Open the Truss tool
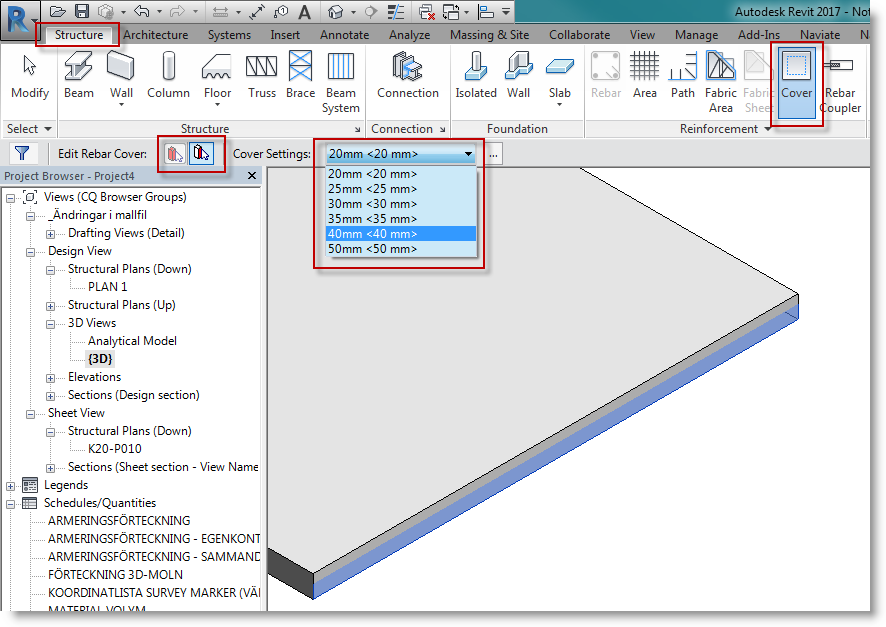The image size is (886, 627). (x=261, y=75)
